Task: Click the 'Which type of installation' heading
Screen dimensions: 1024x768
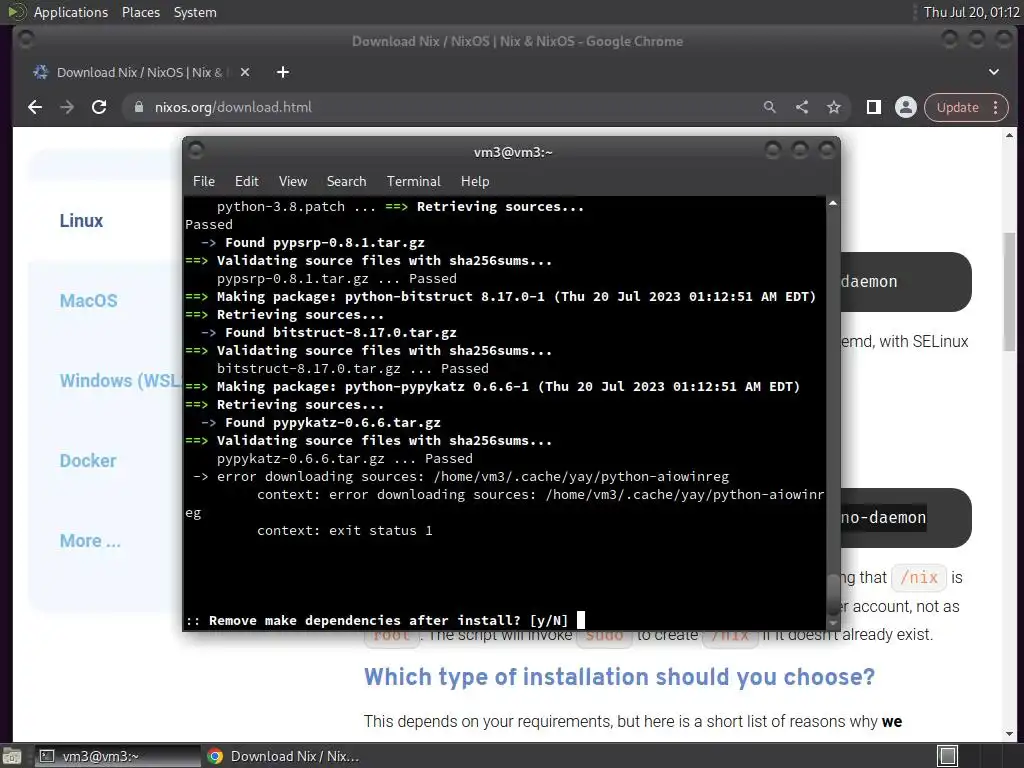Action: click(x=619, y=677)
